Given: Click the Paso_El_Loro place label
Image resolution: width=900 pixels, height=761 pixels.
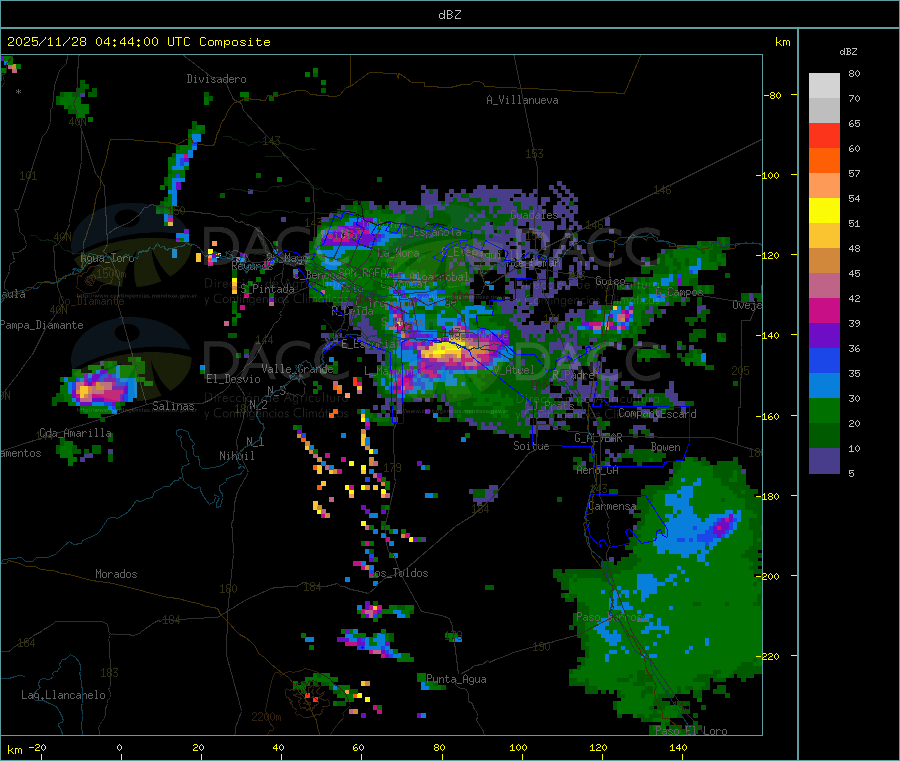Looking at the screenshot, I should click(691, 731).
